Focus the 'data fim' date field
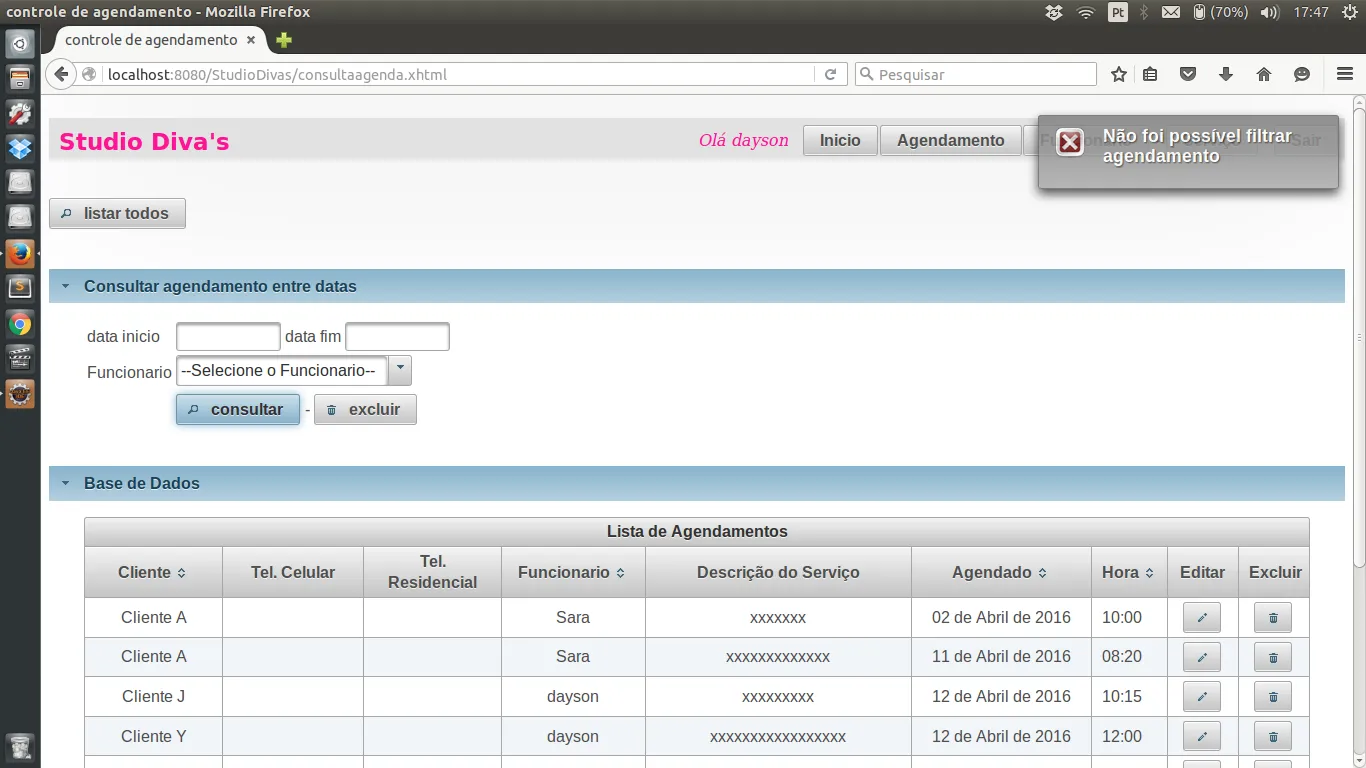 coord(397,337)
